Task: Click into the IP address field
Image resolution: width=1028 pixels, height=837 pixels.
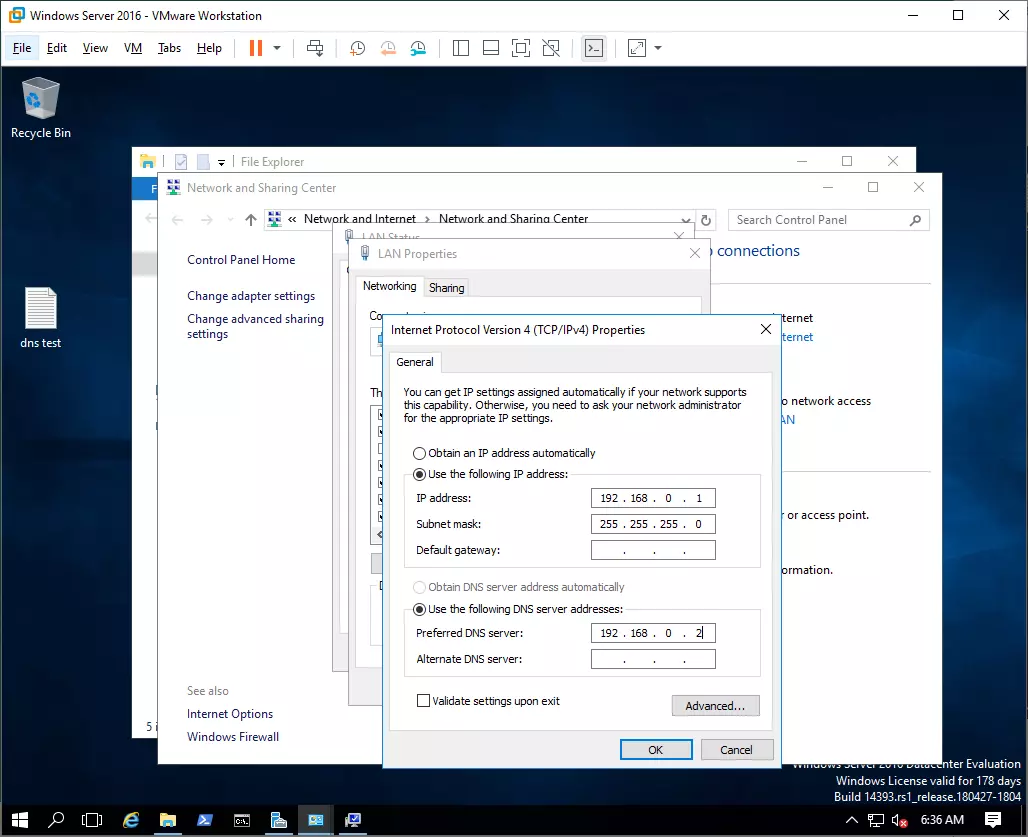Action: point(653,498)
